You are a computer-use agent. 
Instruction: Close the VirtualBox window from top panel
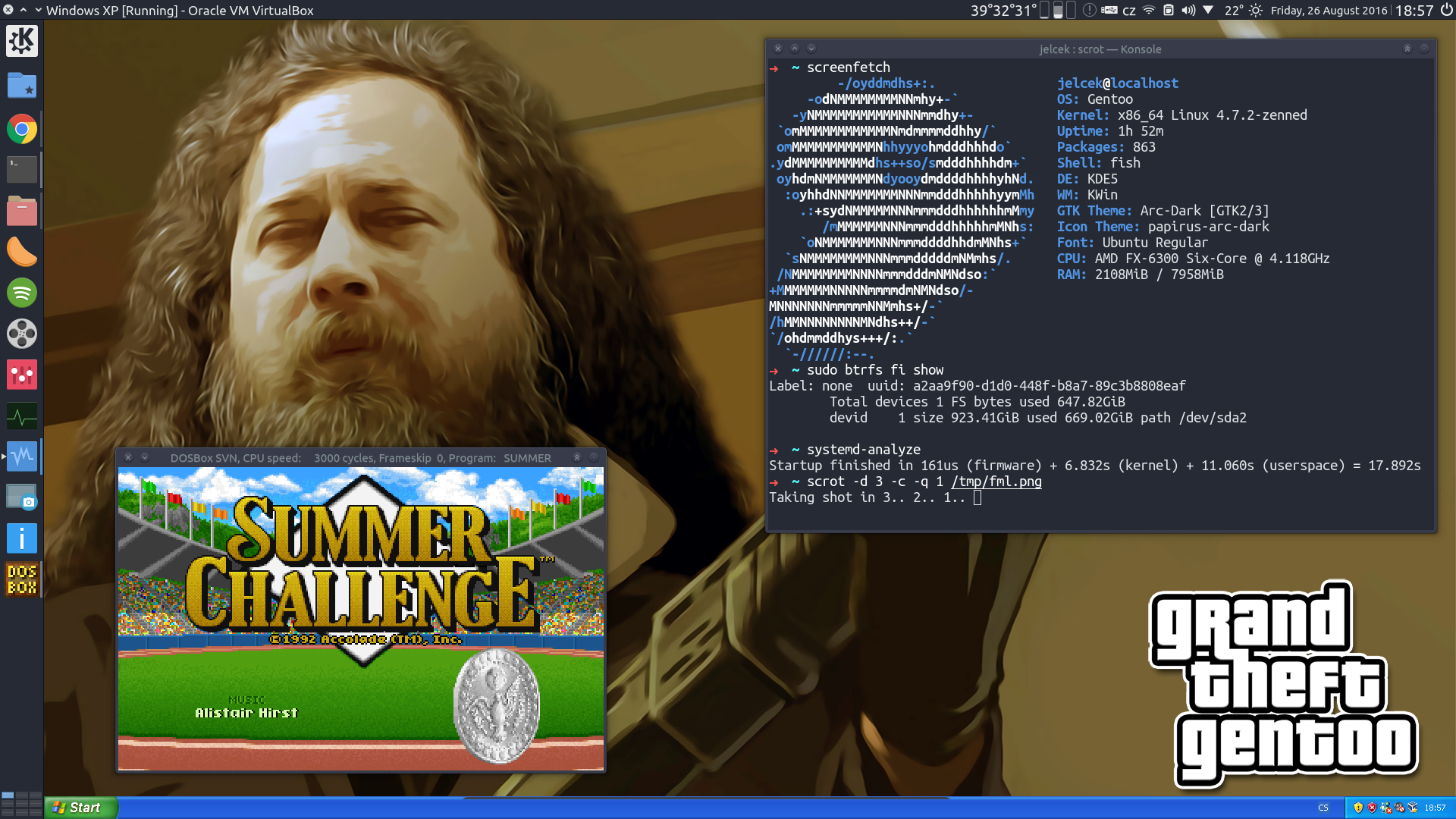(8, 10)
